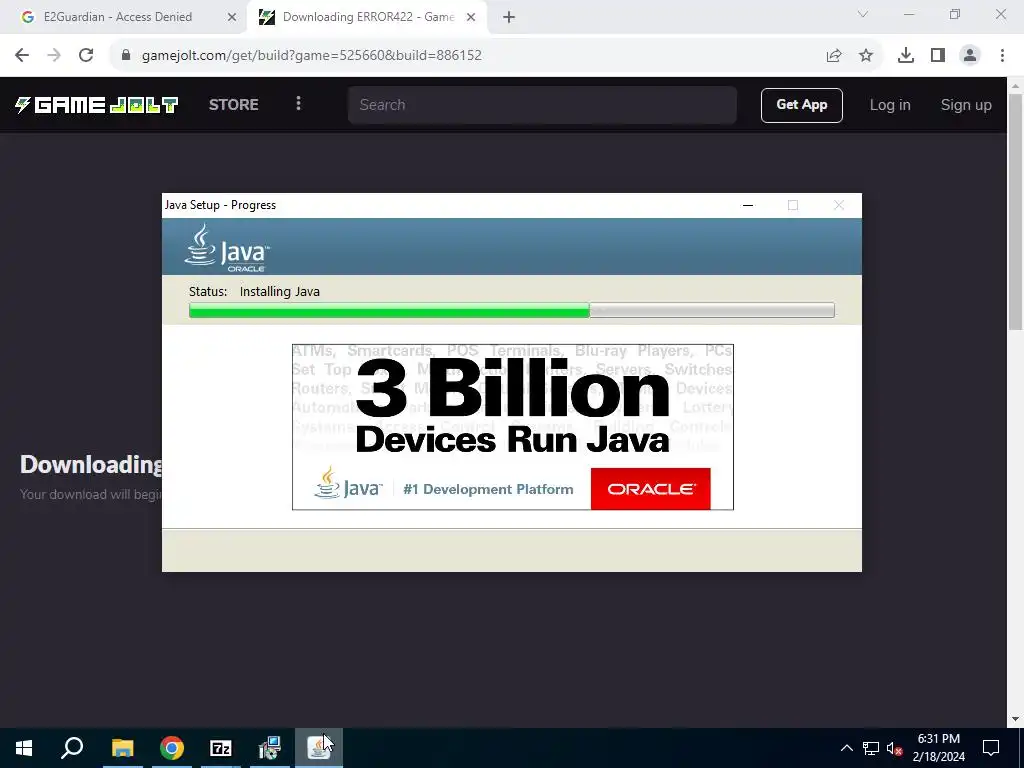Open Chrome from the taskbar
1024x768 pixels.
(x=172, y=748)
